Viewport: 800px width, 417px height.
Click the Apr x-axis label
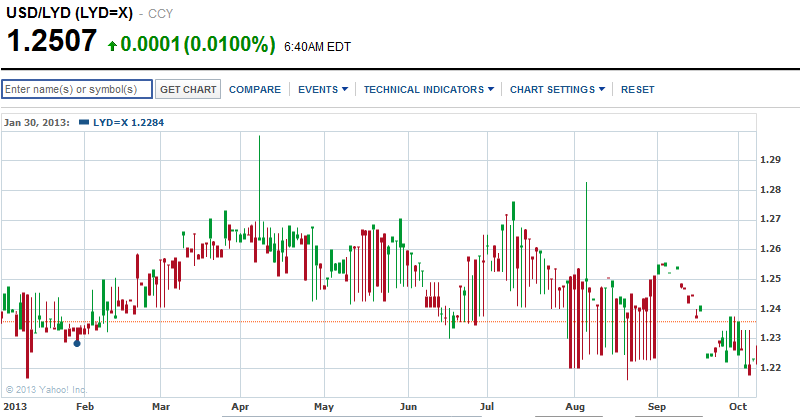click(240, 407)
